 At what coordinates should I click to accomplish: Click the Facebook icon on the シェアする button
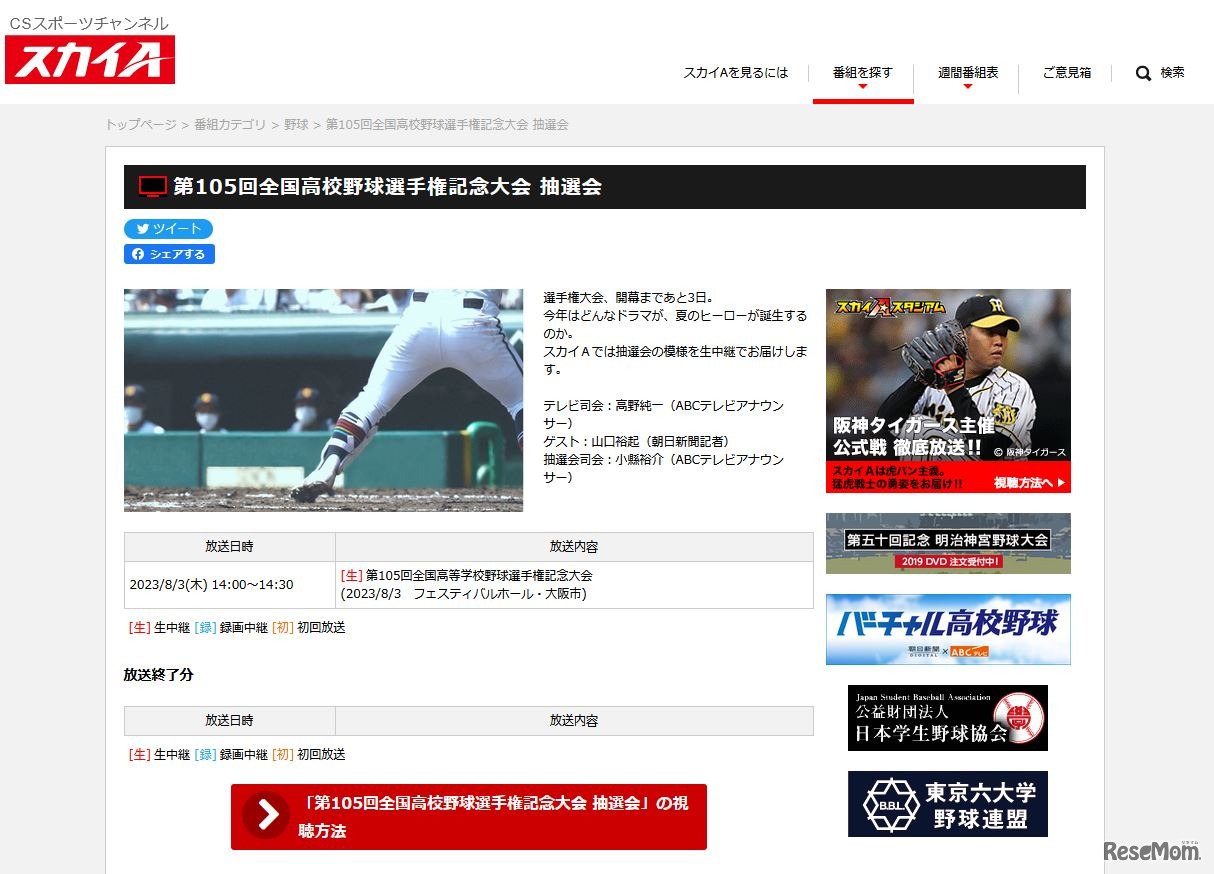pos(139,254)
